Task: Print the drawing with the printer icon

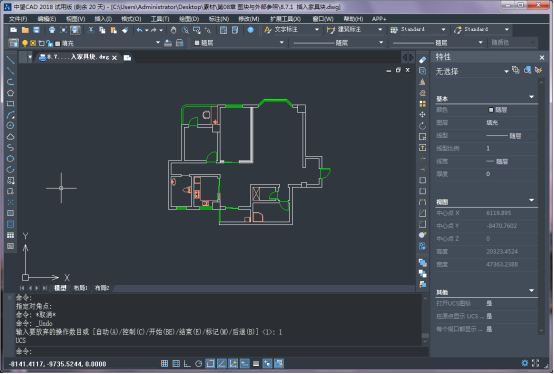Action: (52, 30)
